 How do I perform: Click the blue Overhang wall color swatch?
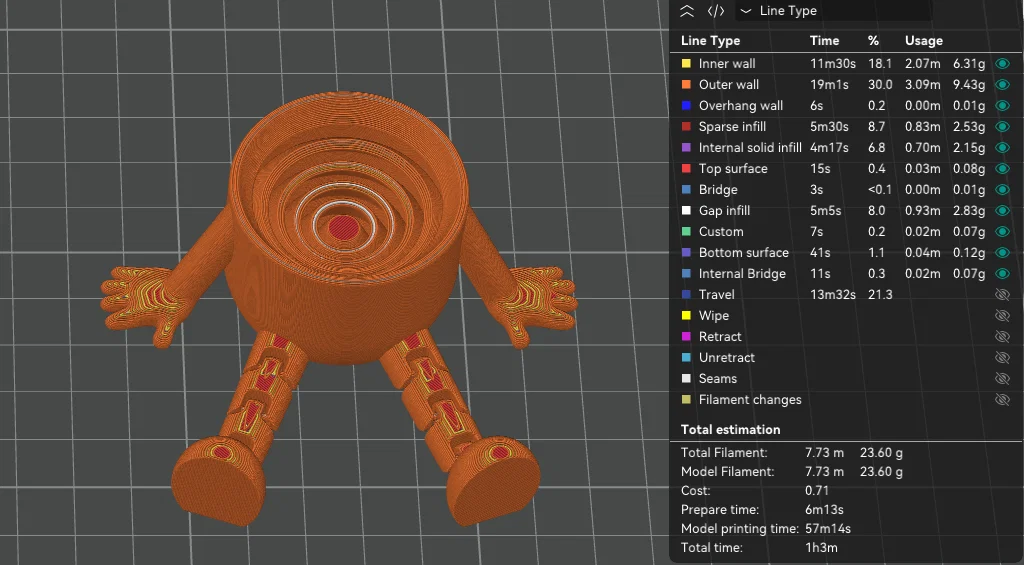click(686, 105)
